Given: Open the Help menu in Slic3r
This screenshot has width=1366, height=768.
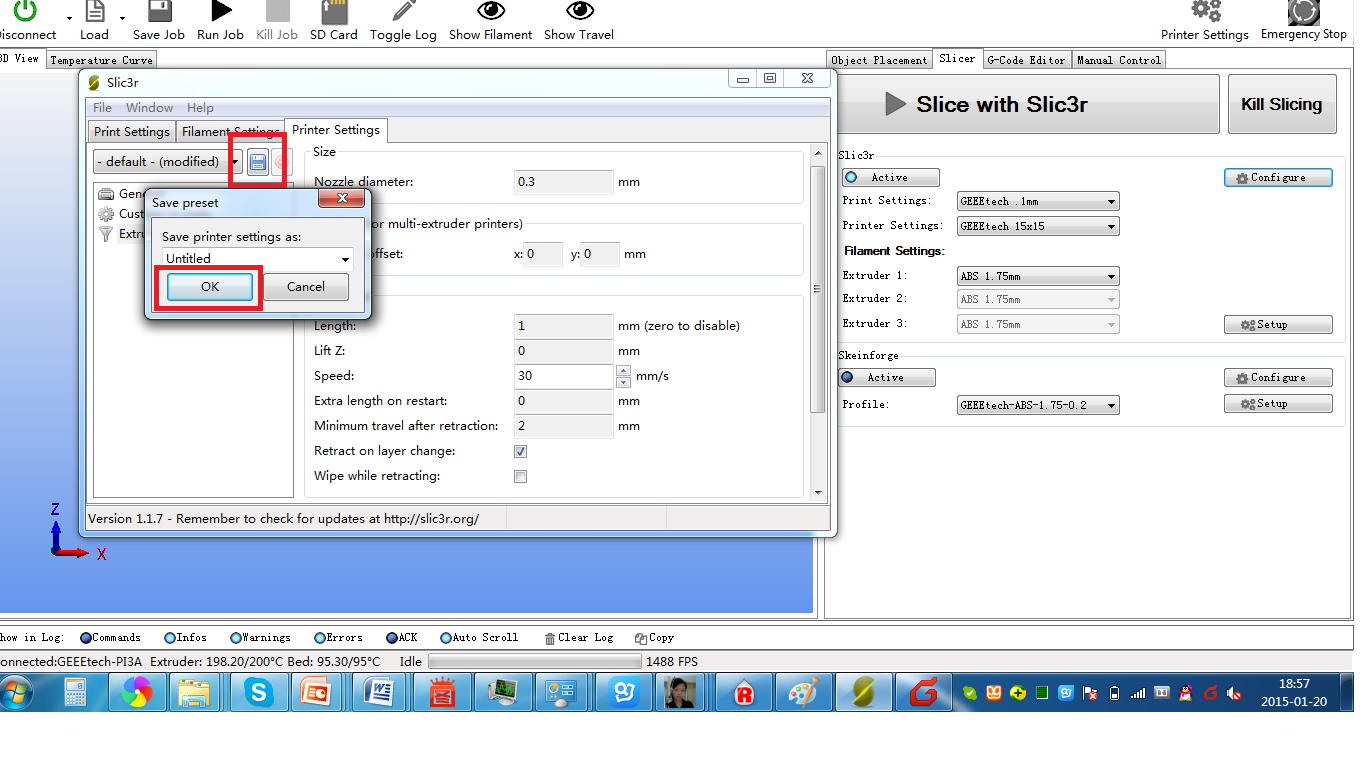Looking at the screenshot, I should coord(200,108).
